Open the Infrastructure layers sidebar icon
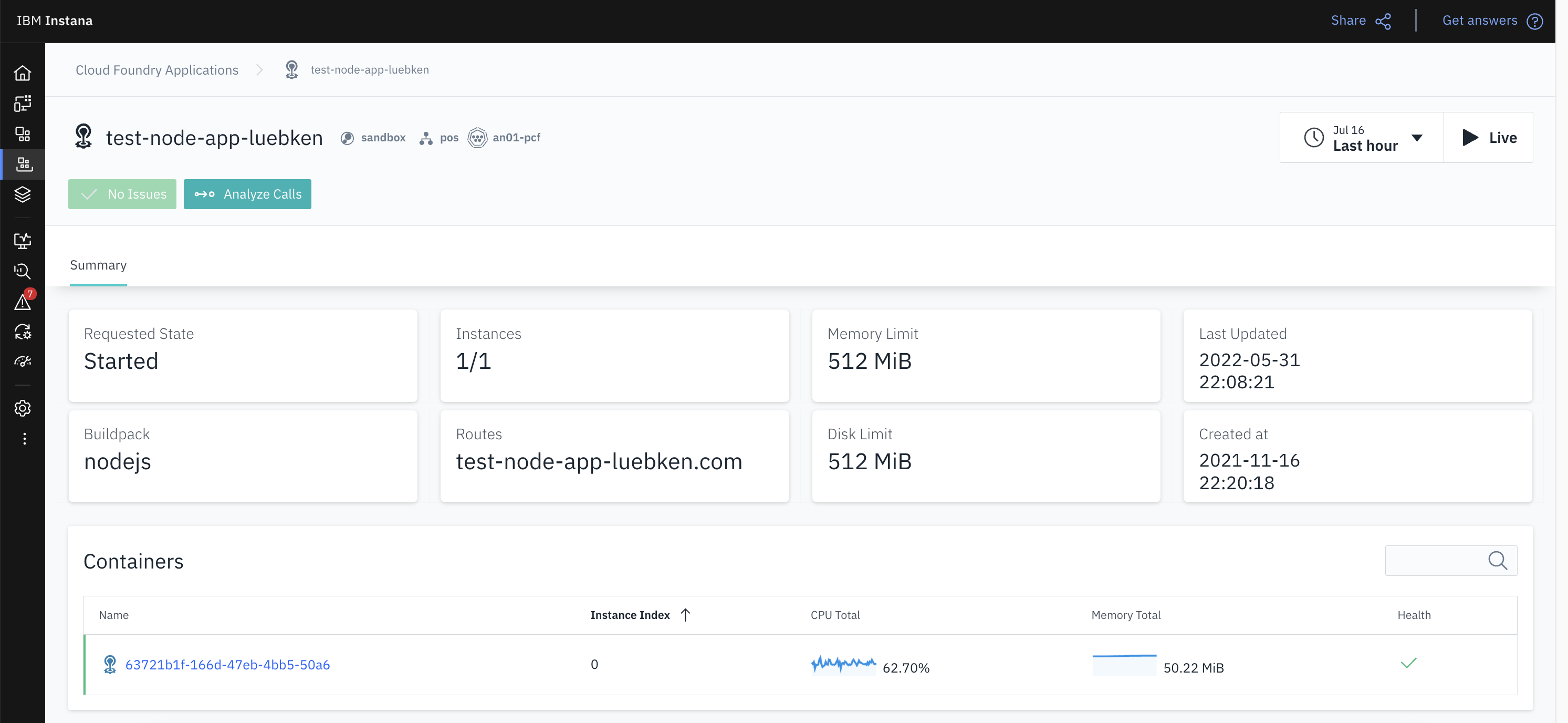This screenshot has height=723, width=1568. (x=23, y=195)
